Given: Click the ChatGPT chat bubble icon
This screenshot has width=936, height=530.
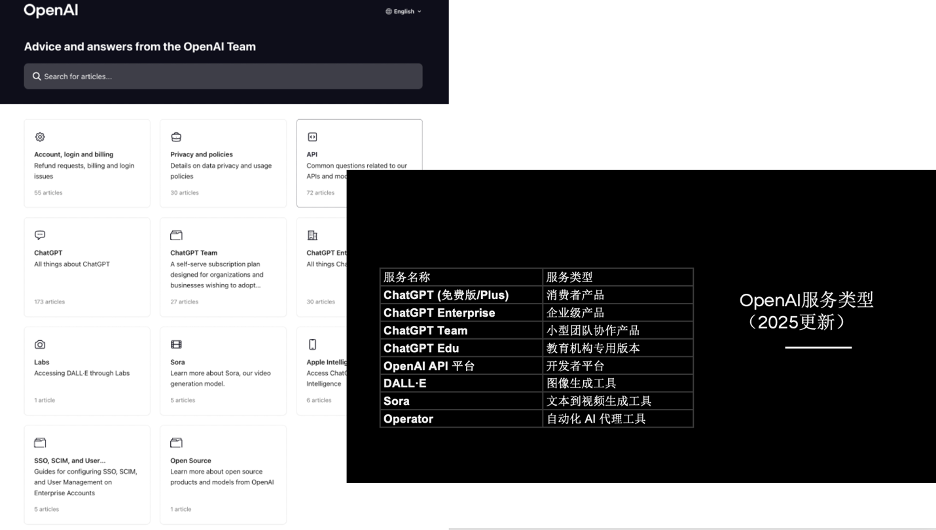Looking at the screenshot, I should pos(40,235).
